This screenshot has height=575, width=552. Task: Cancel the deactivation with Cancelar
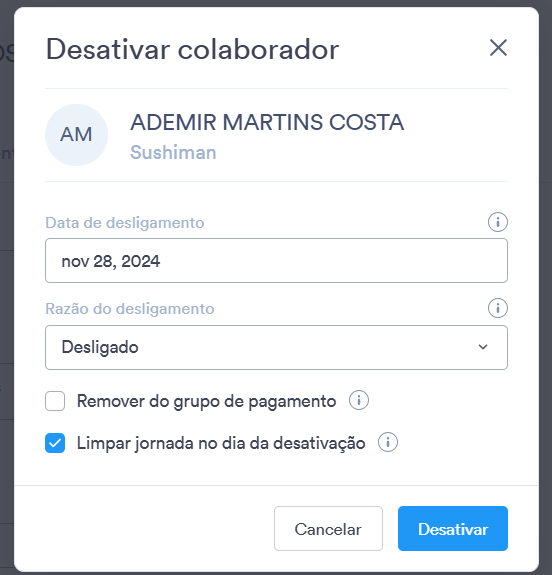328,528
